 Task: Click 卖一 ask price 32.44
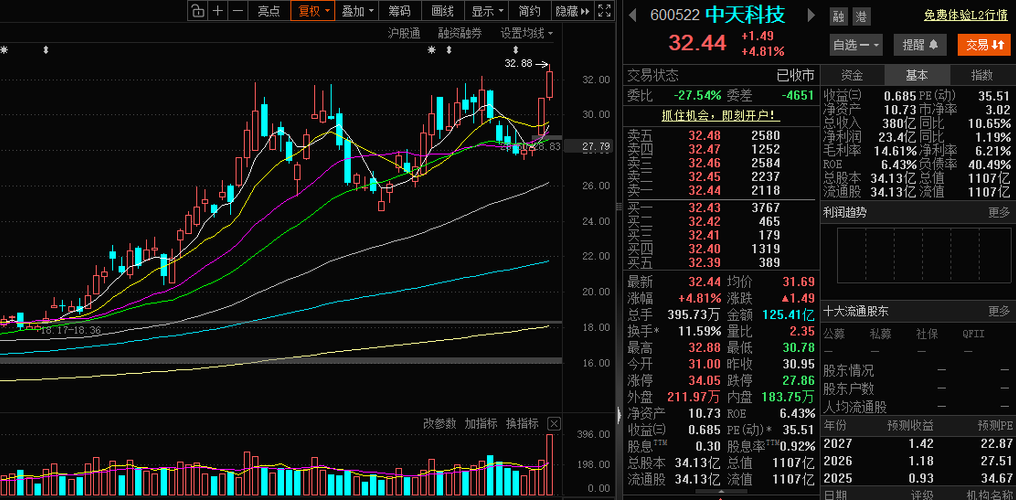703,190
